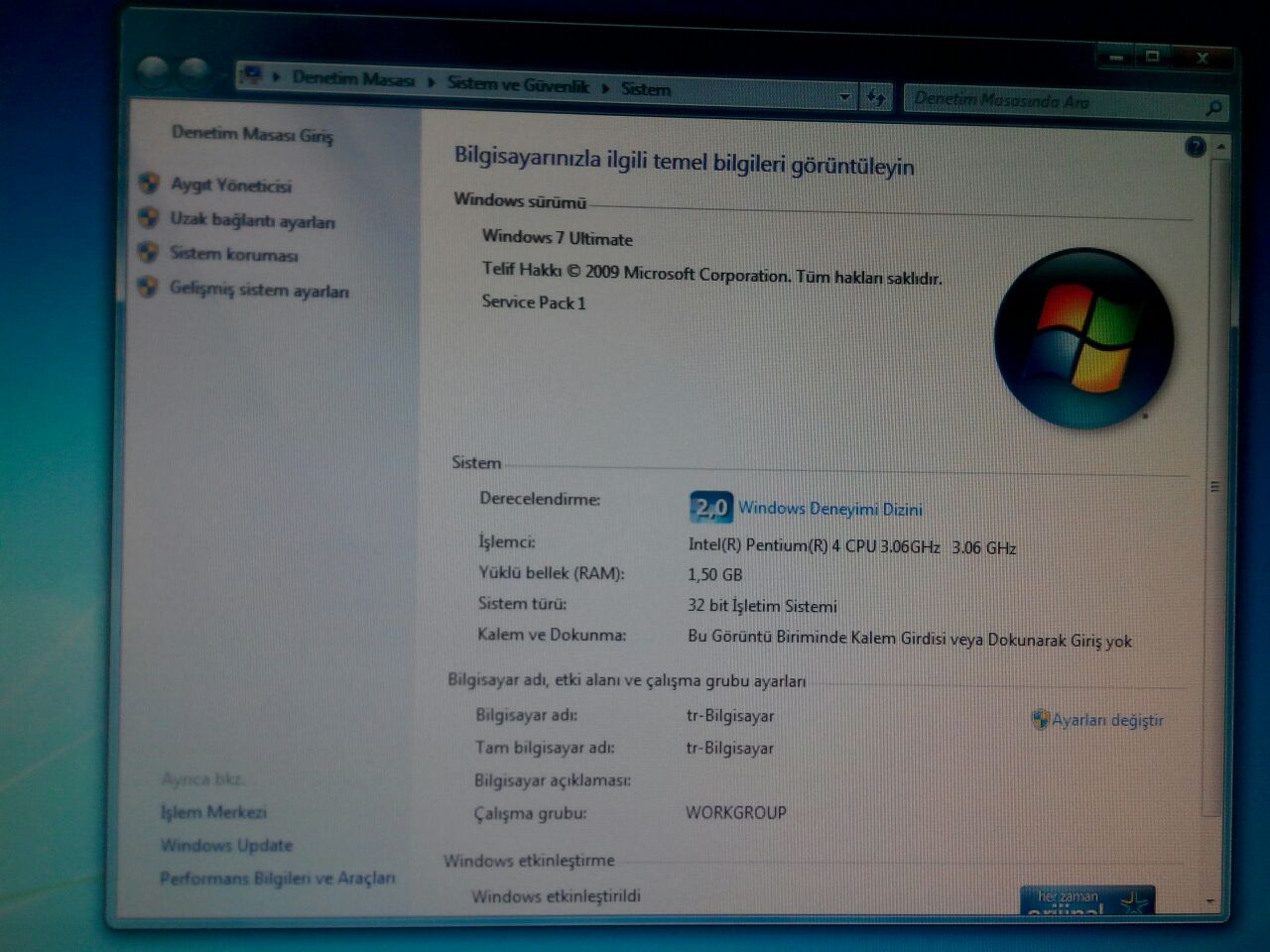
Task: Click the shield icon next to Aygıt Yöneticisi
Action: (149, 182)
